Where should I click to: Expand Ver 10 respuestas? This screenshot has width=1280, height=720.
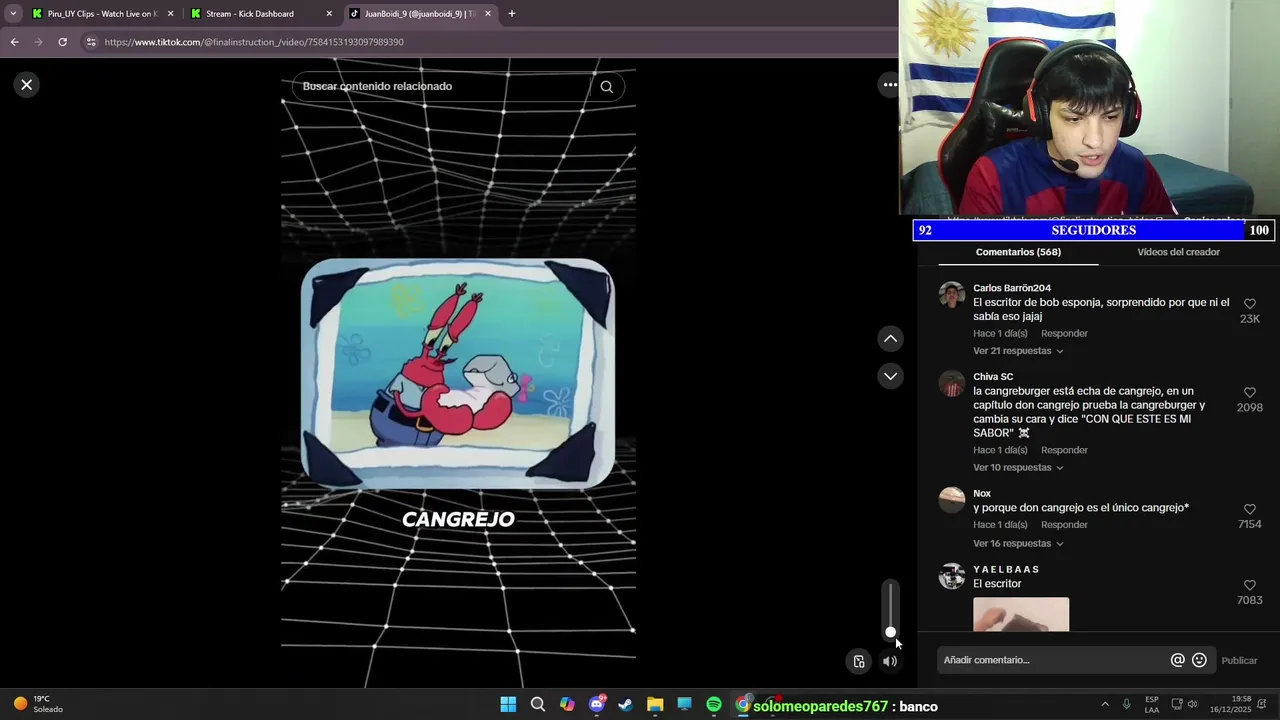coord(1018,468)
